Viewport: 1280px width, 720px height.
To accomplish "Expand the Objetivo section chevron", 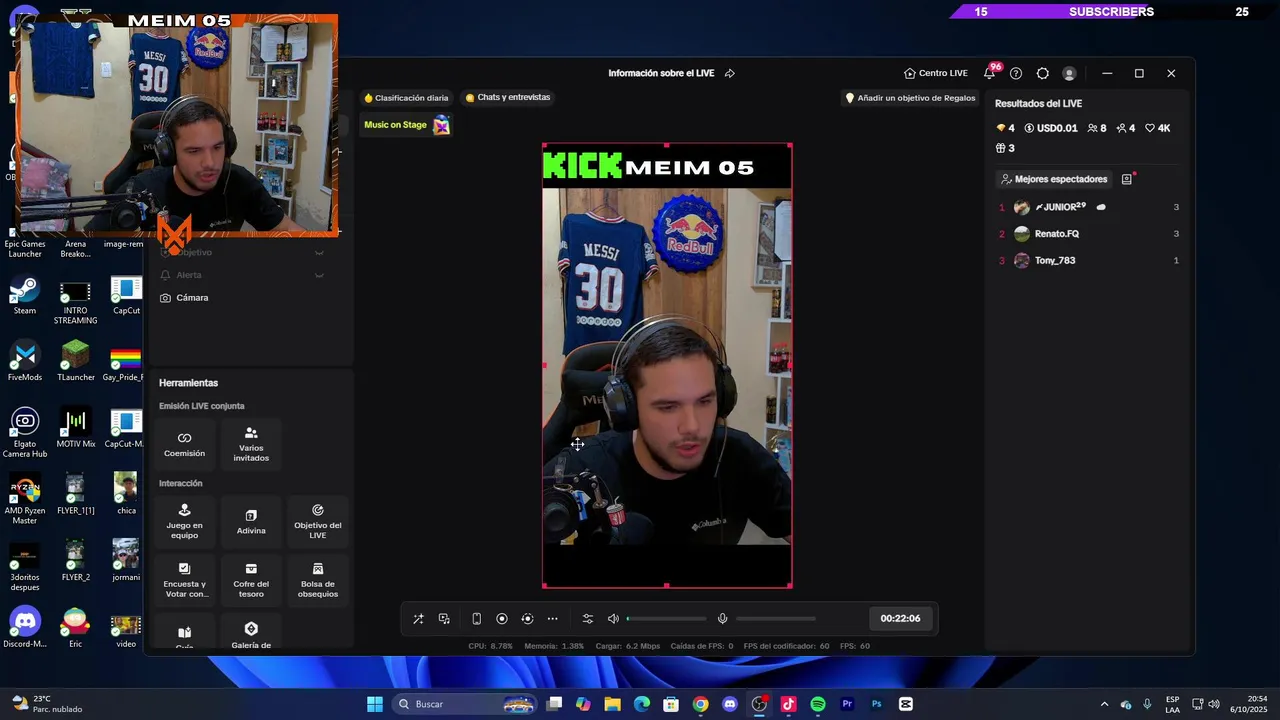I will point(319,253).
